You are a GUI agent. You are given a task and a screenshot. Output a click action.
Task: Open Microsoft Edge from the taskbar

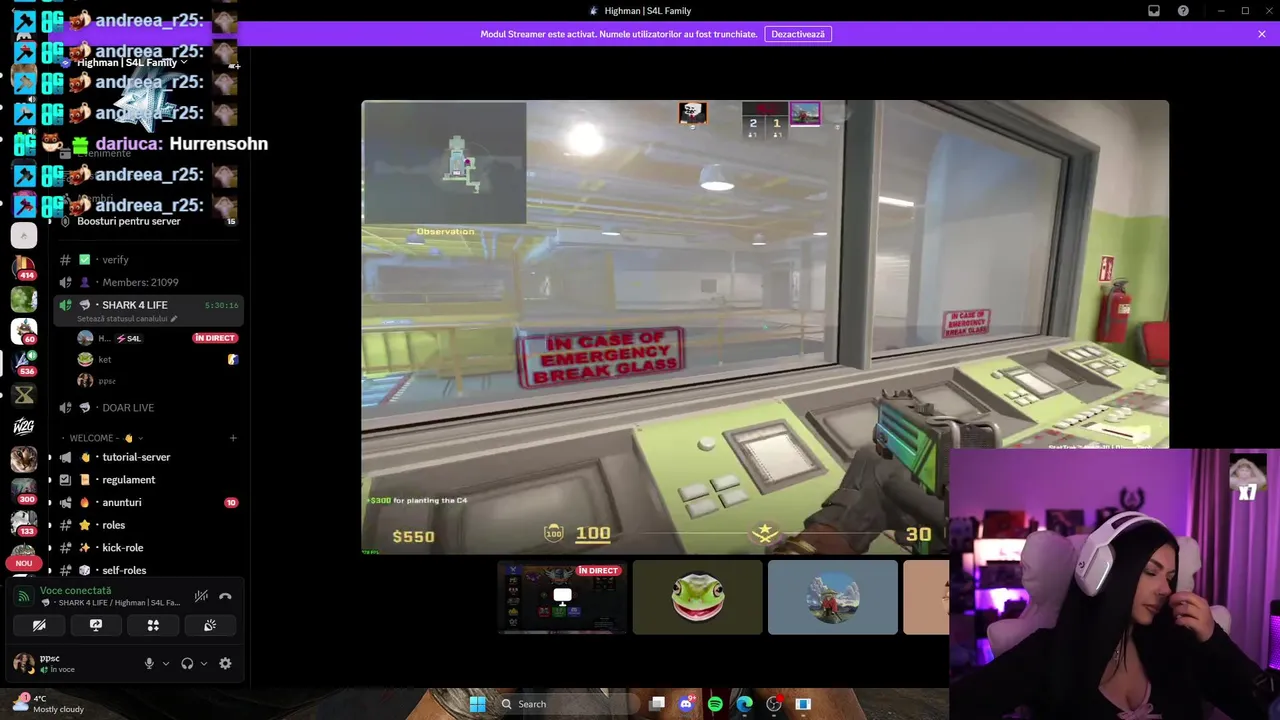pos(744,704)
